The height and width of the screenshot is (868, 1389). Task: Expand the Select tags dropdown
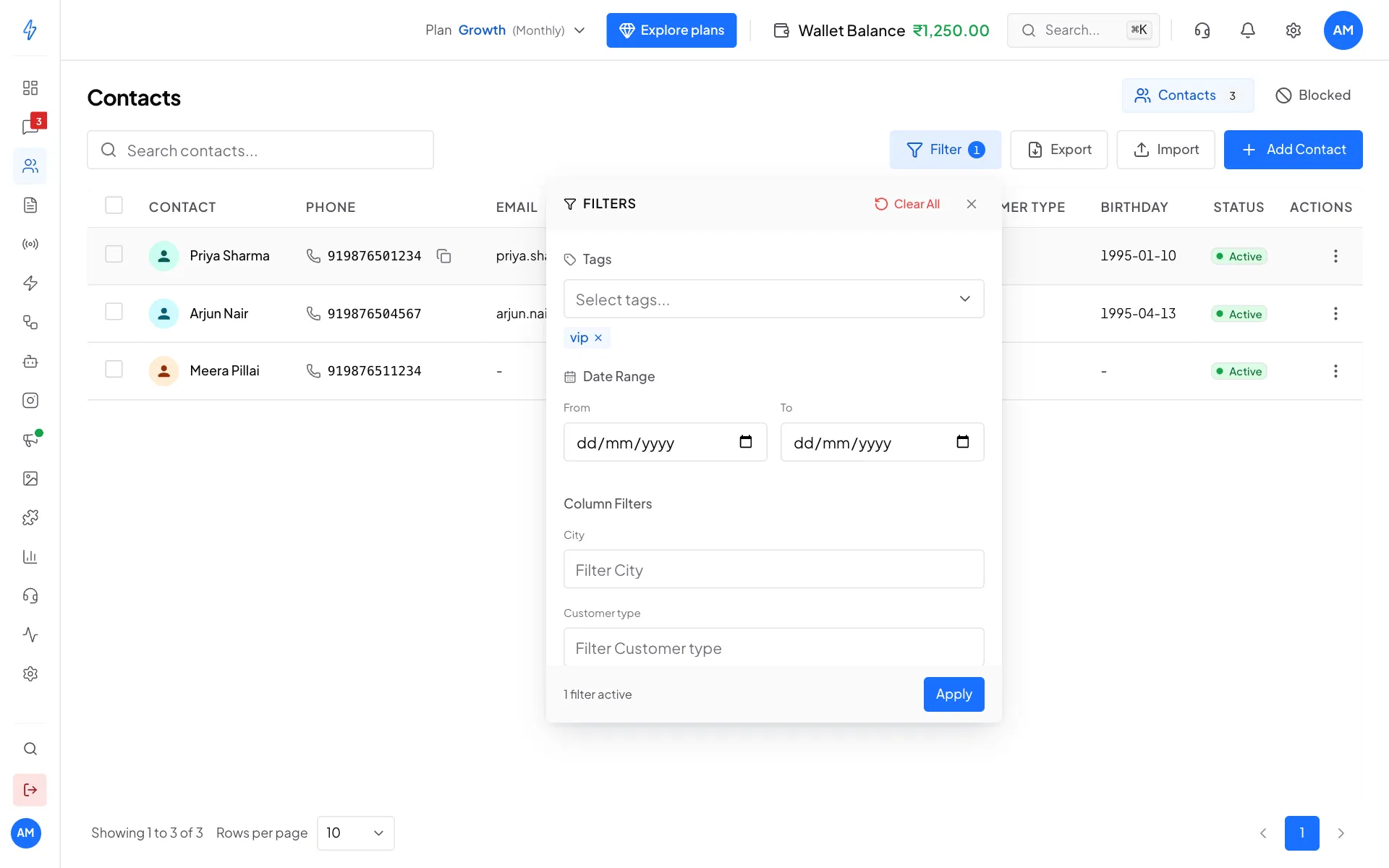pyautogui.click(x=773, y=299)
